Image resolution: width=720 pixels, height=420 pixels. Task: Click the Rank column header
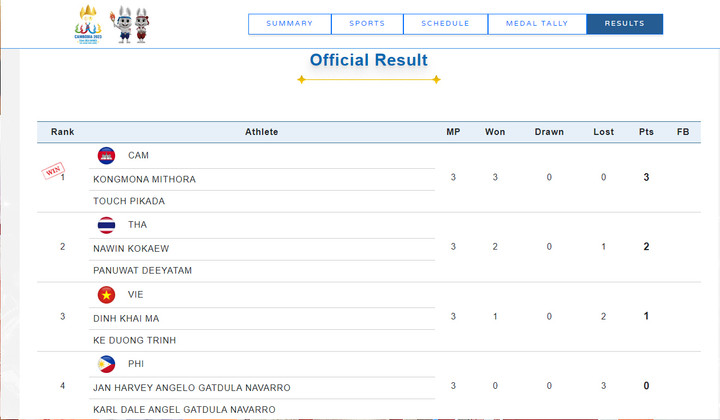pos(62,132)
